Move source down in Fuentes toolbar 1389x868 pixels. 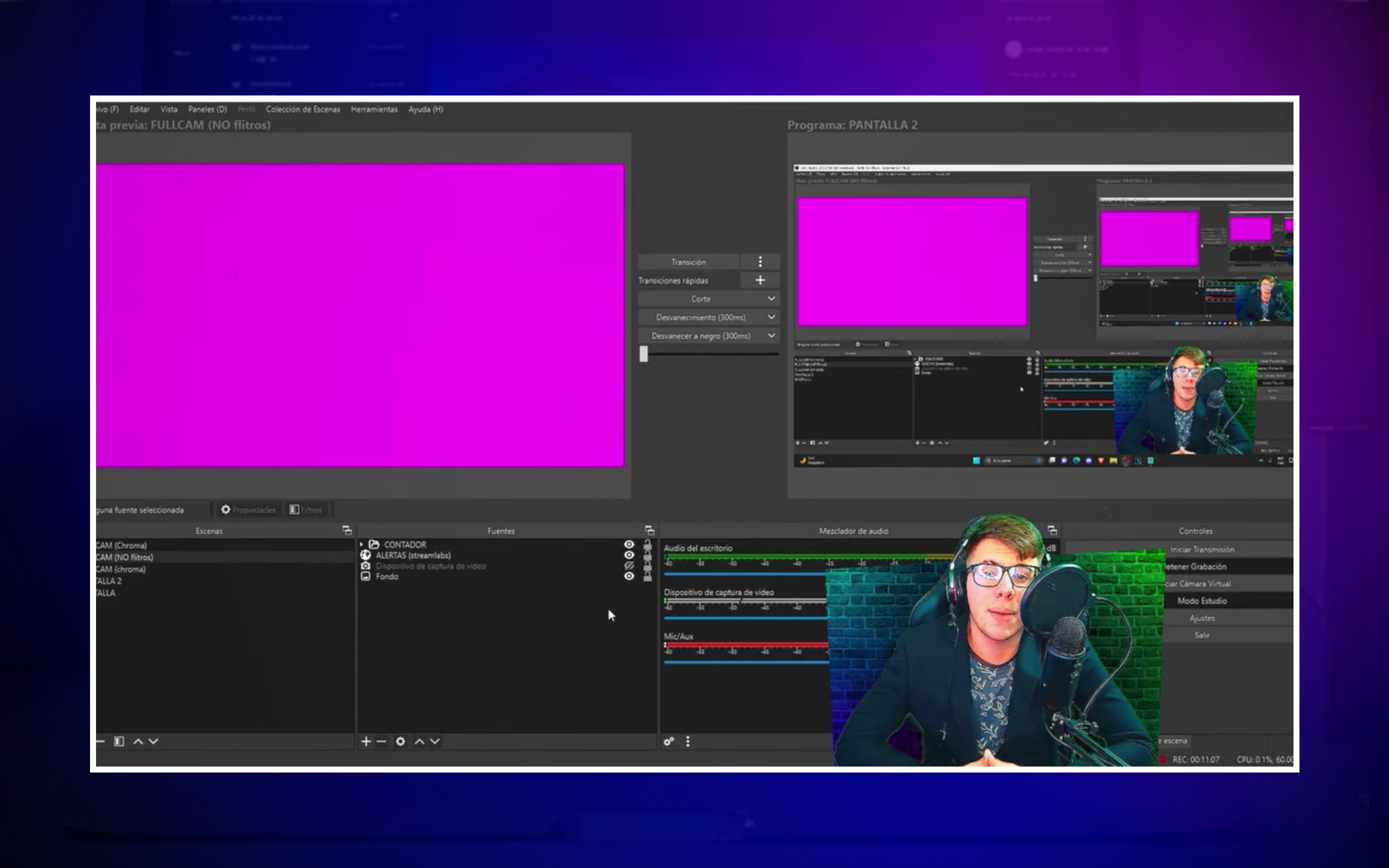pyautogui.click(x=435, y=741)
